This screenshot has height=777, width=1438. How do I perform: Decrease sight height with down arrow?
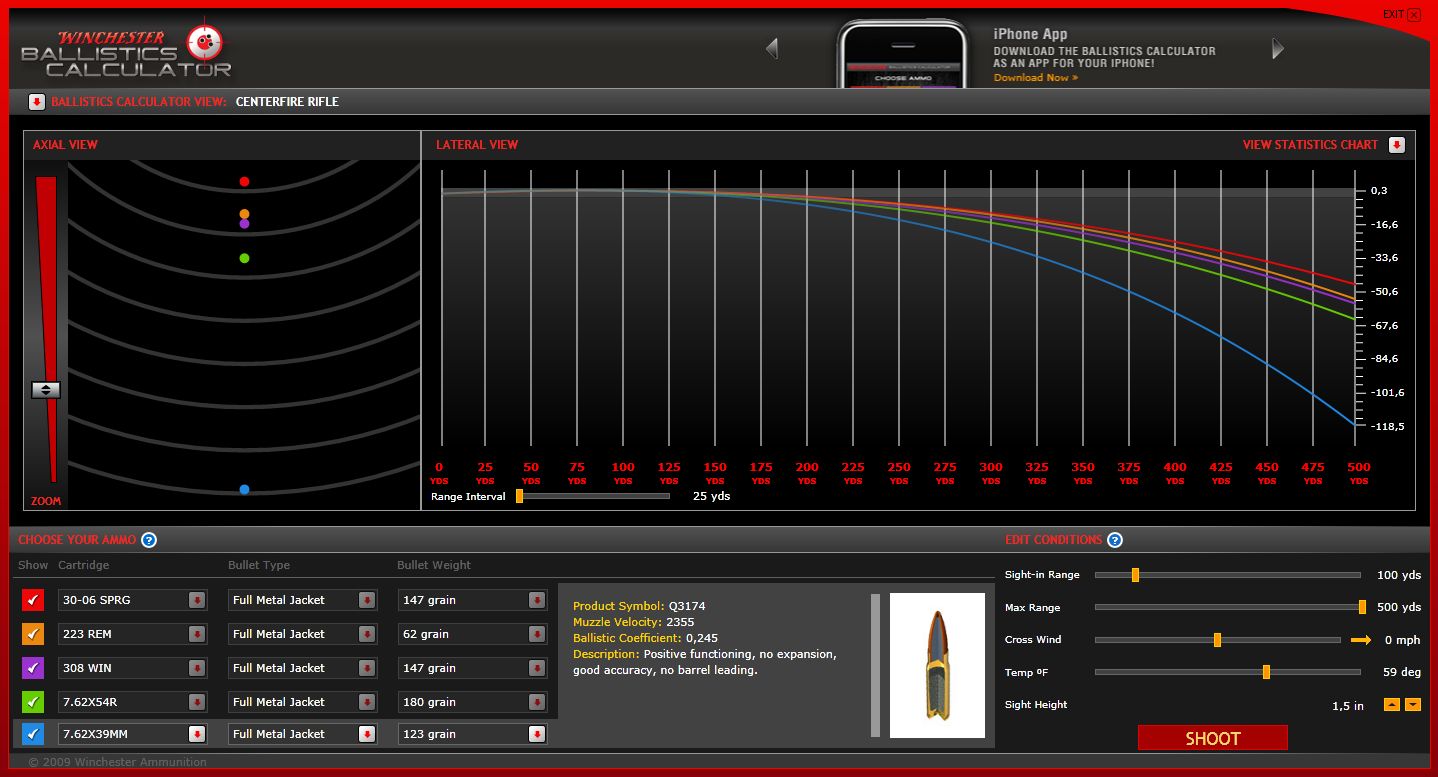(x=1412, y=705)
